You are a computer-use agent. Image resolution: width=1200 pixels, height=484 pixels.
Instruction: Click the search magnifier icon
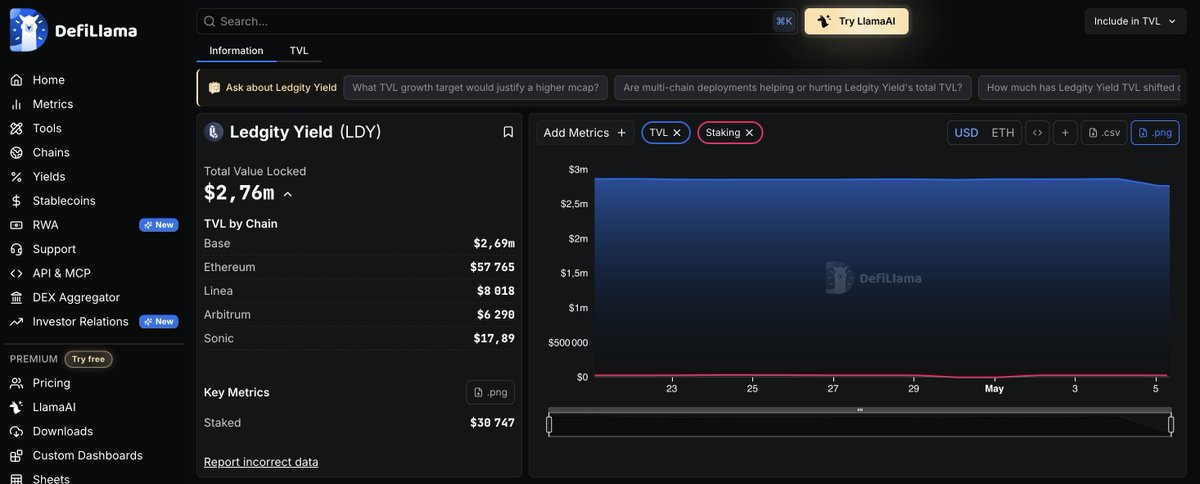209,21
